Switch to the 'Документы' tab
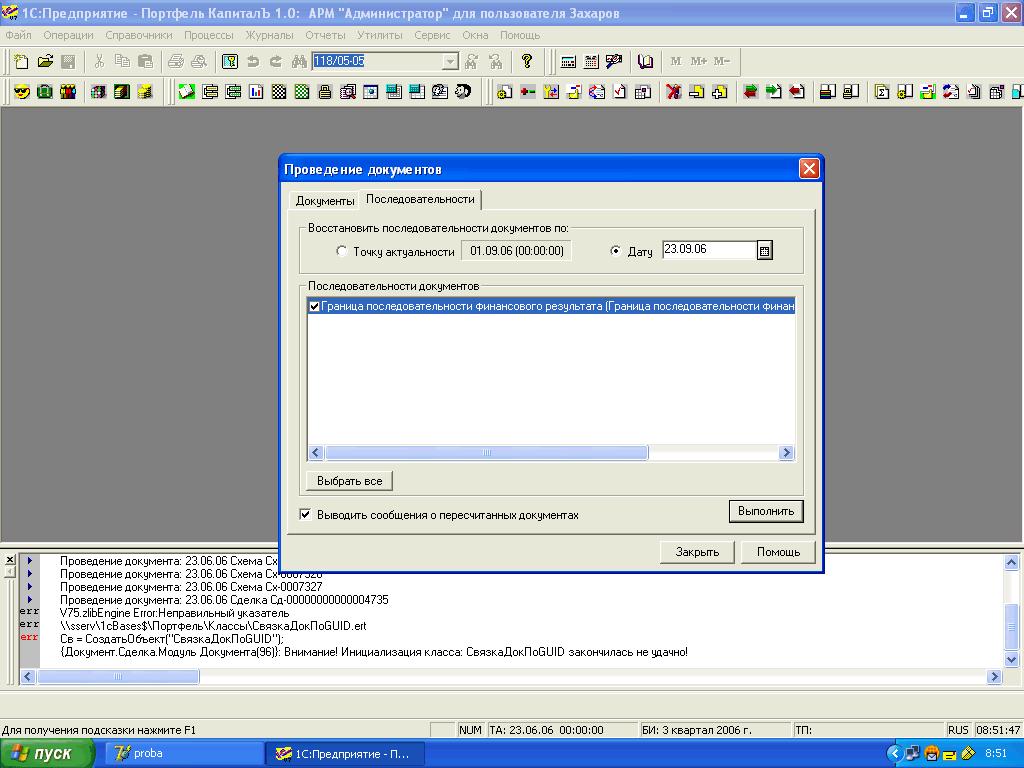Viewport: 1024px width, 768px height. (325, 201)
